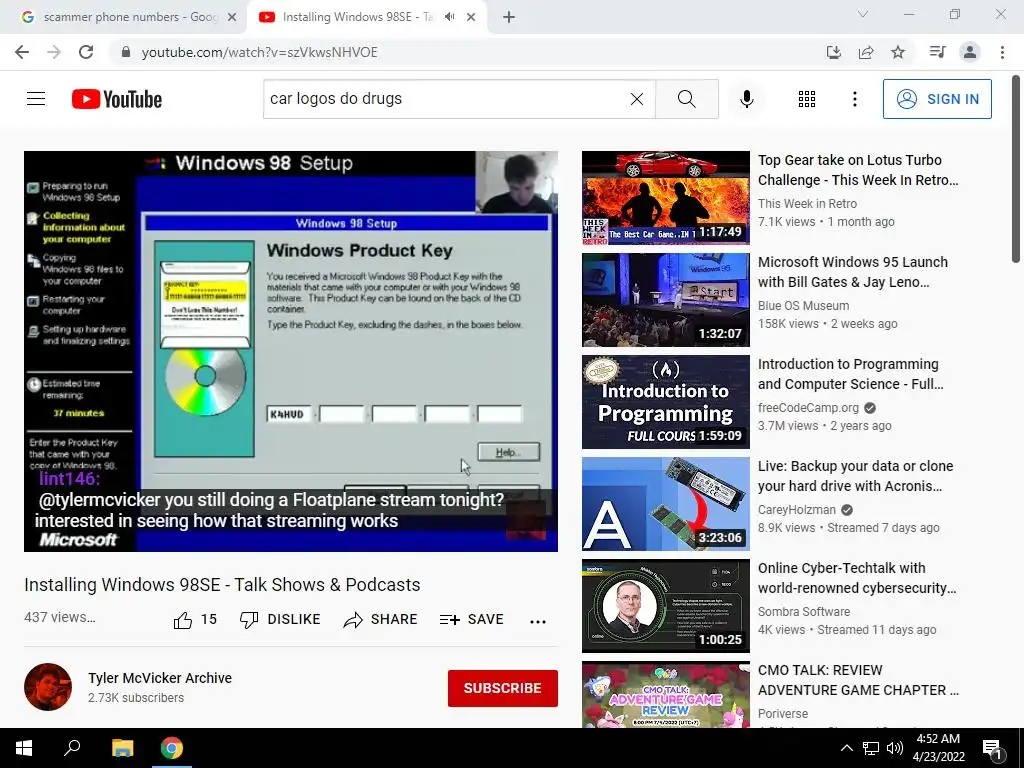
Task: View site info padlock icon
Action: tap(126, 52)
